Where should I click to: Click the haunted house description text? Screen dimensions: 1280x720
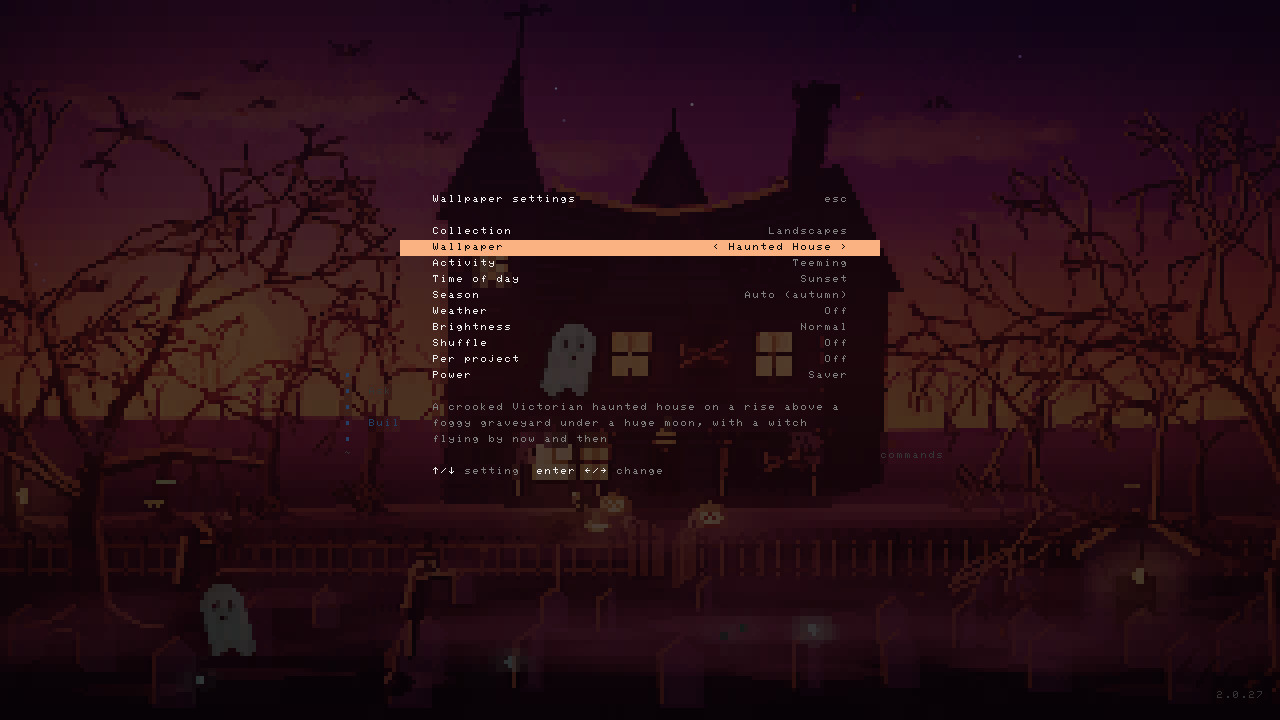click(x=636, y=423)
